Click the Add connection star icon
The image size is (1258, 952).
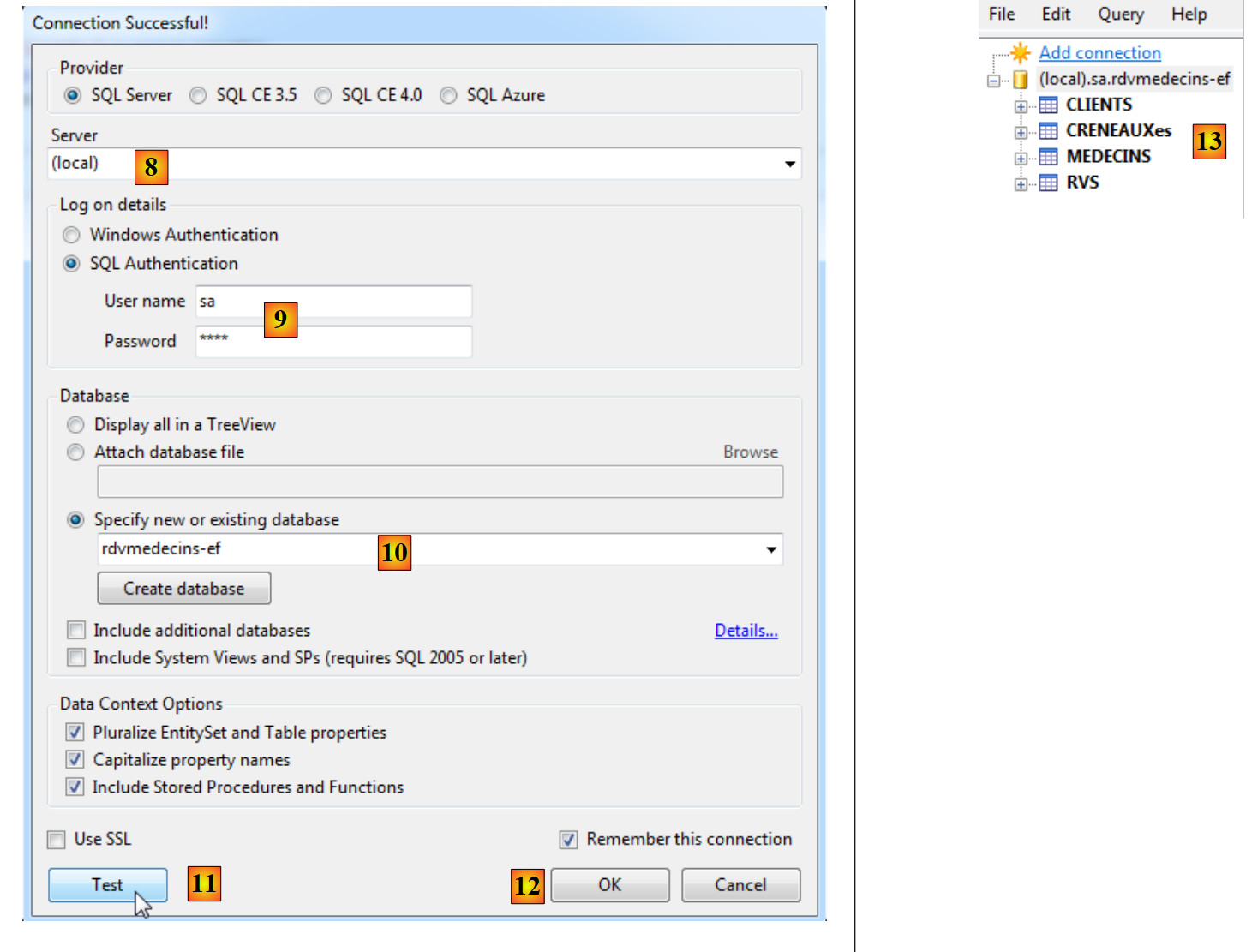(1020, 53)
